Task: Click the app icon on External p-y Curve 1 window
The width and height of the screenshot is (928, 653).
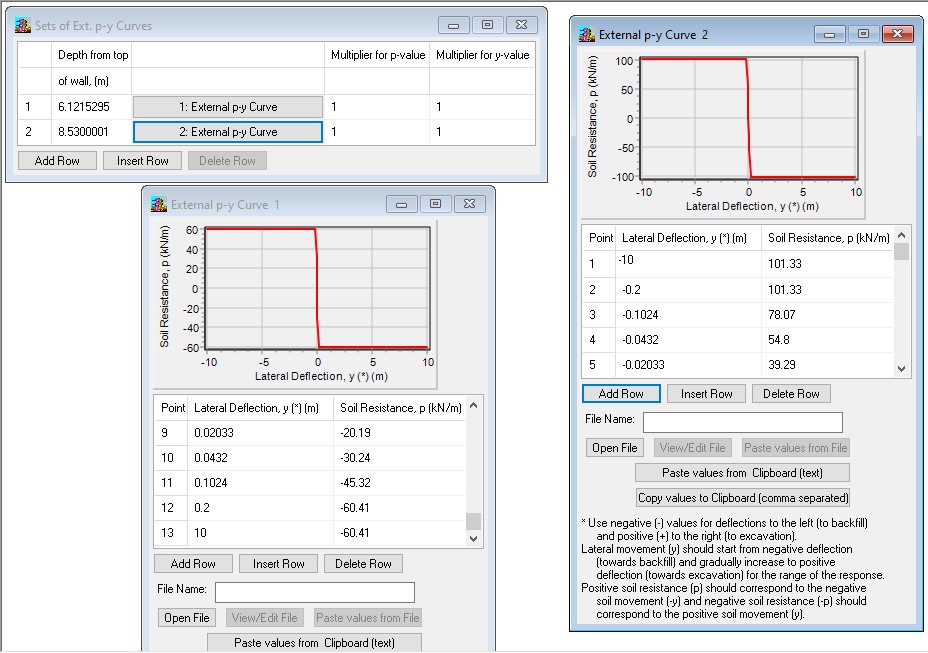Action: pos(158,203)
